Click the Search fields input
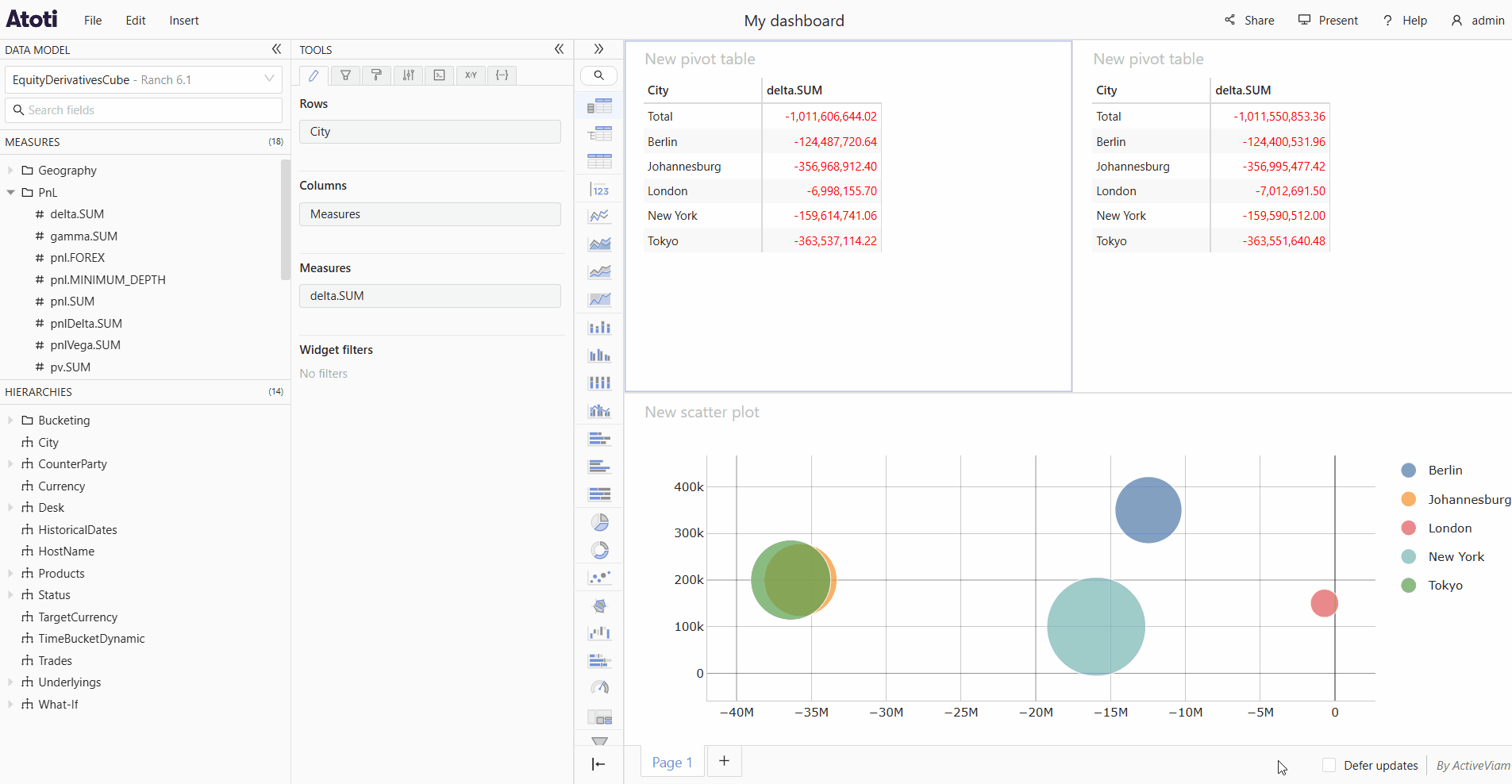 click(x=144, y=110)
